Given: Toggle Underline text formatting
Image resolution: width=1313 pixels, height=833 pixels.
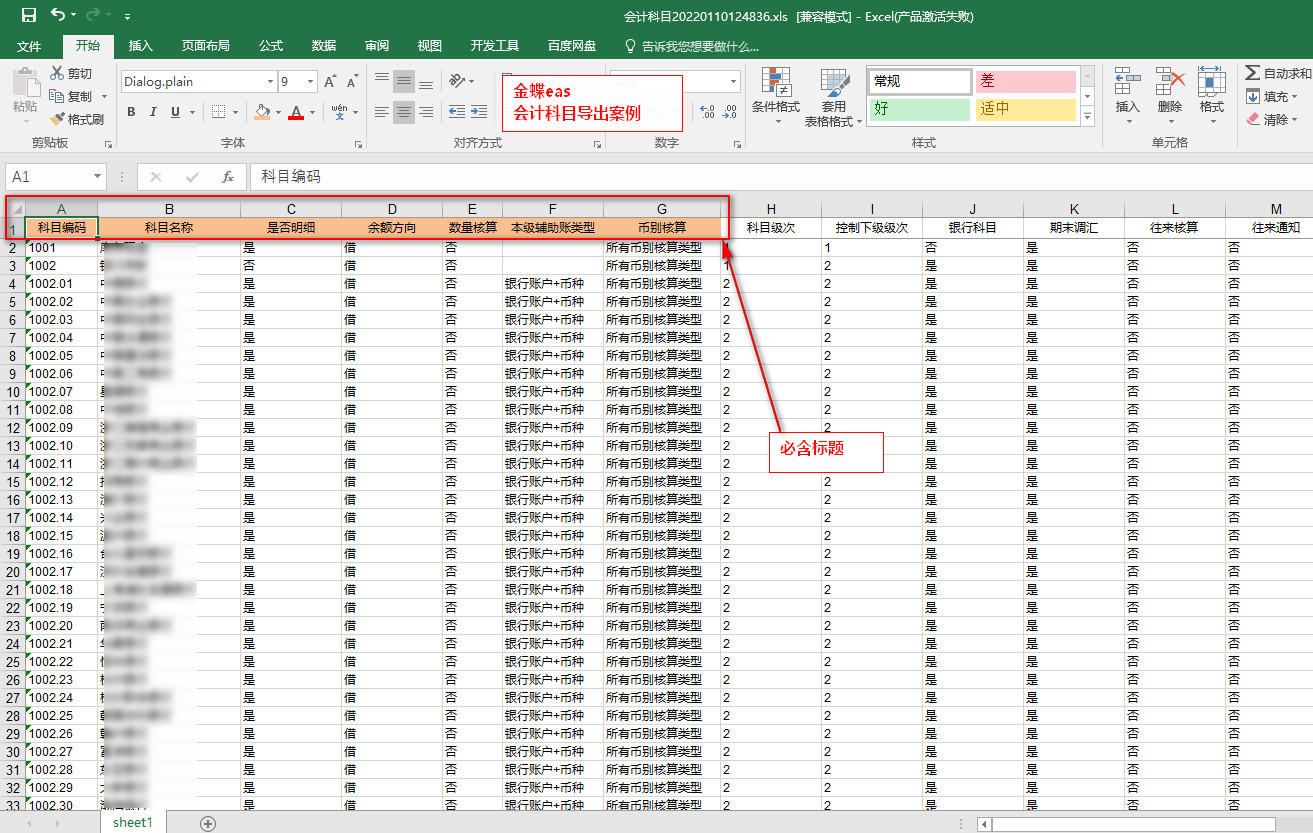Looking at the screenshot, I should (x=176, y=112).
